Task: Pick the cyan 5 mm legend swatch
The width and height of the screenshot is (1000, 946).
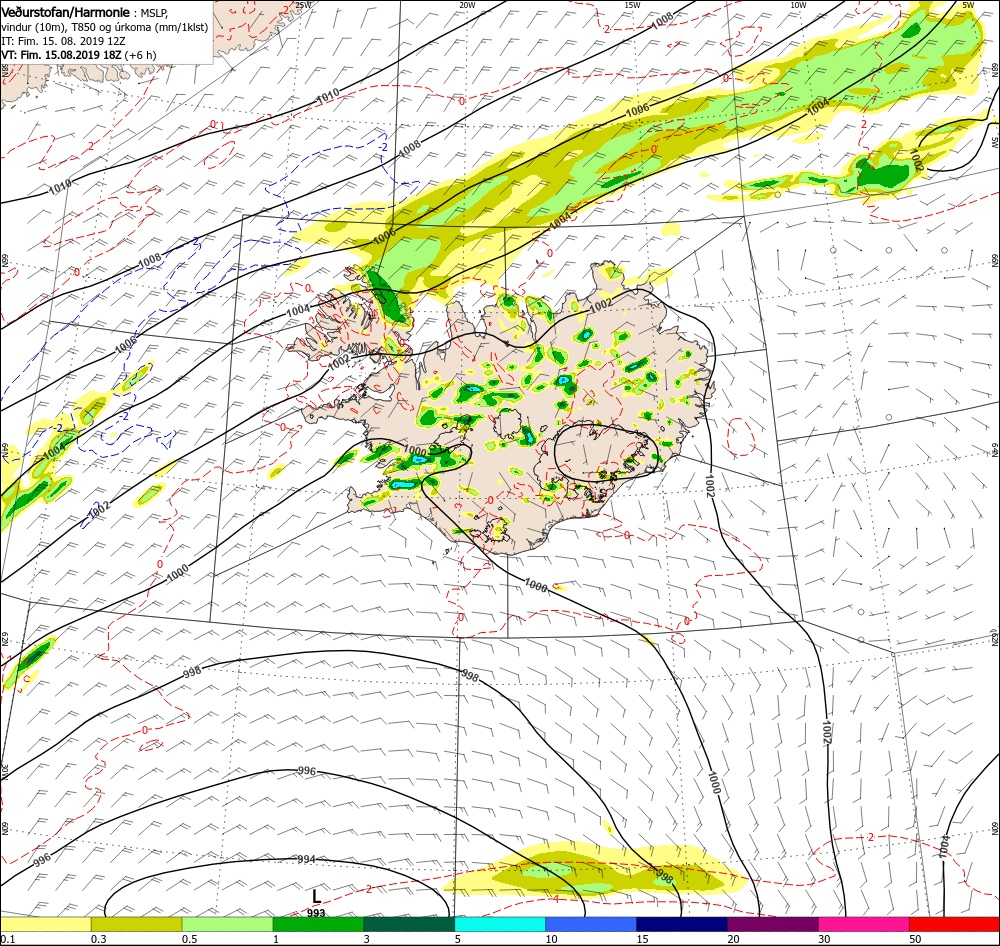Action: (500, 924)
